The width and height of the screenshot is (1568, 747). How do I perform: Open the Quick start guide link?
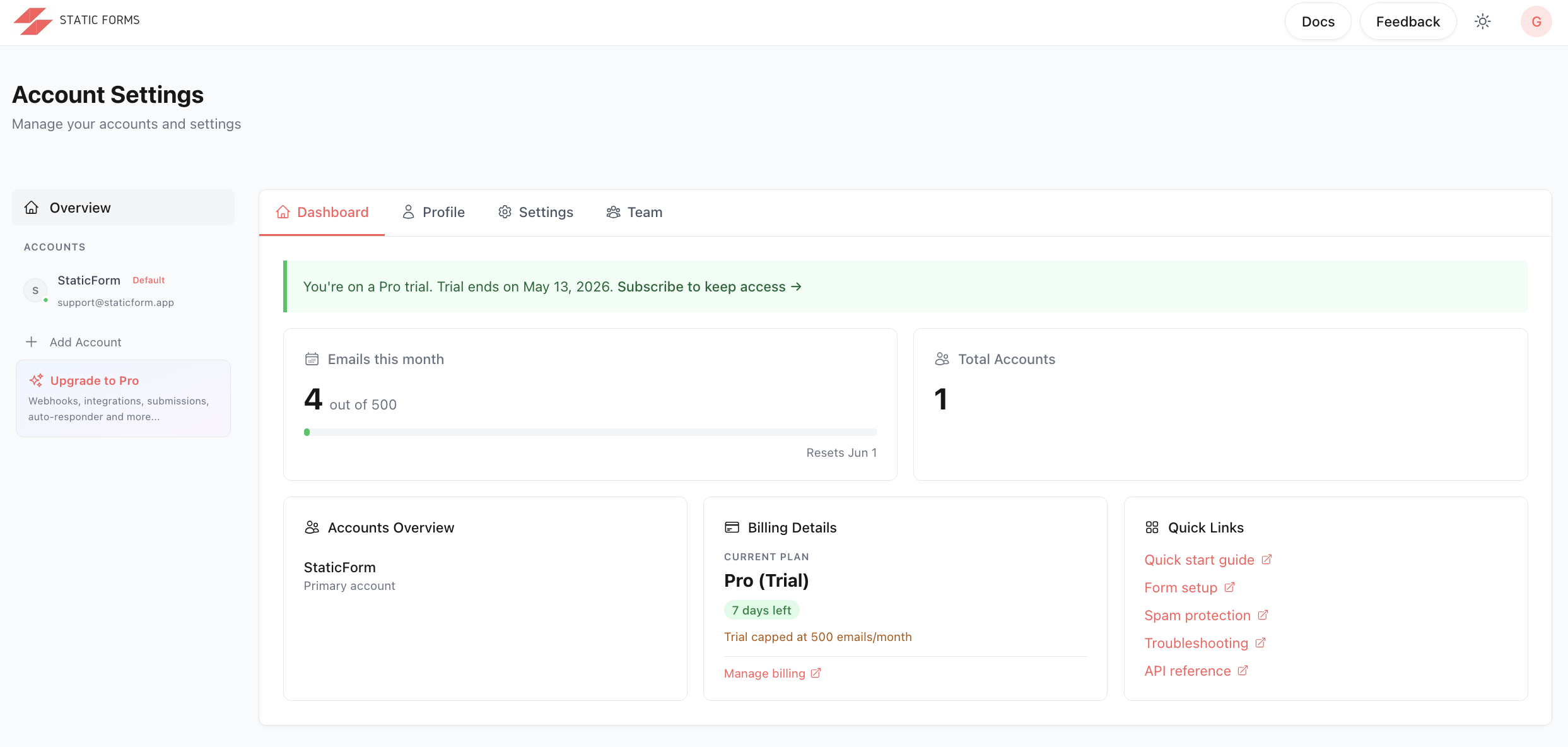coord(1199,560)
